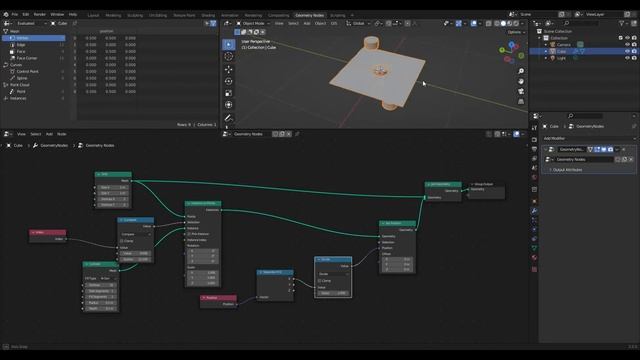Screen dimensions: 640x360
Task: Hide the Cube object in outliner
Action: pos(627,51)
